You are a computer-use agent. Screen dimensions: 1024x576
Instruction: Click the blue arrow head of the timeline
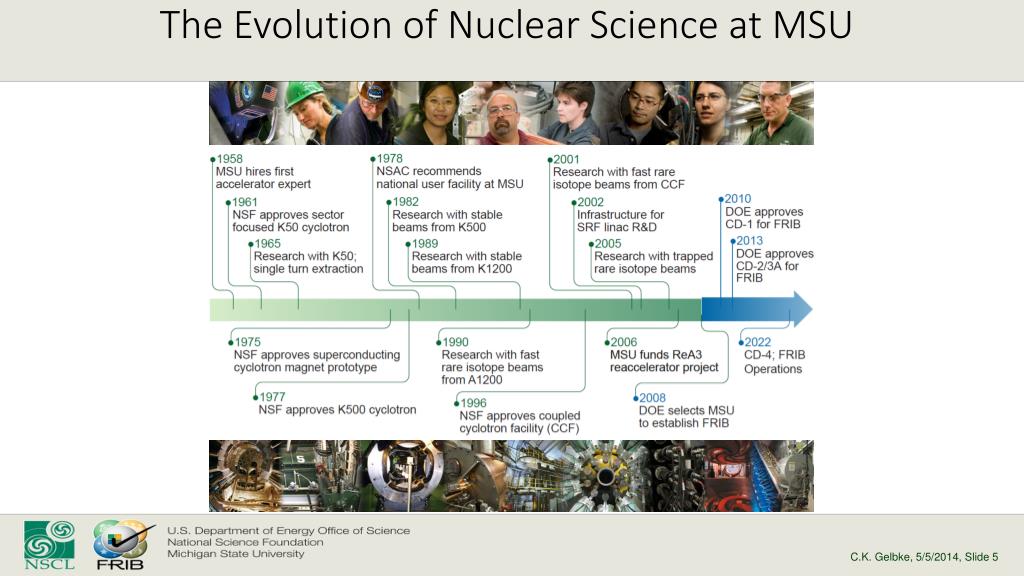(x=801, y=310)
